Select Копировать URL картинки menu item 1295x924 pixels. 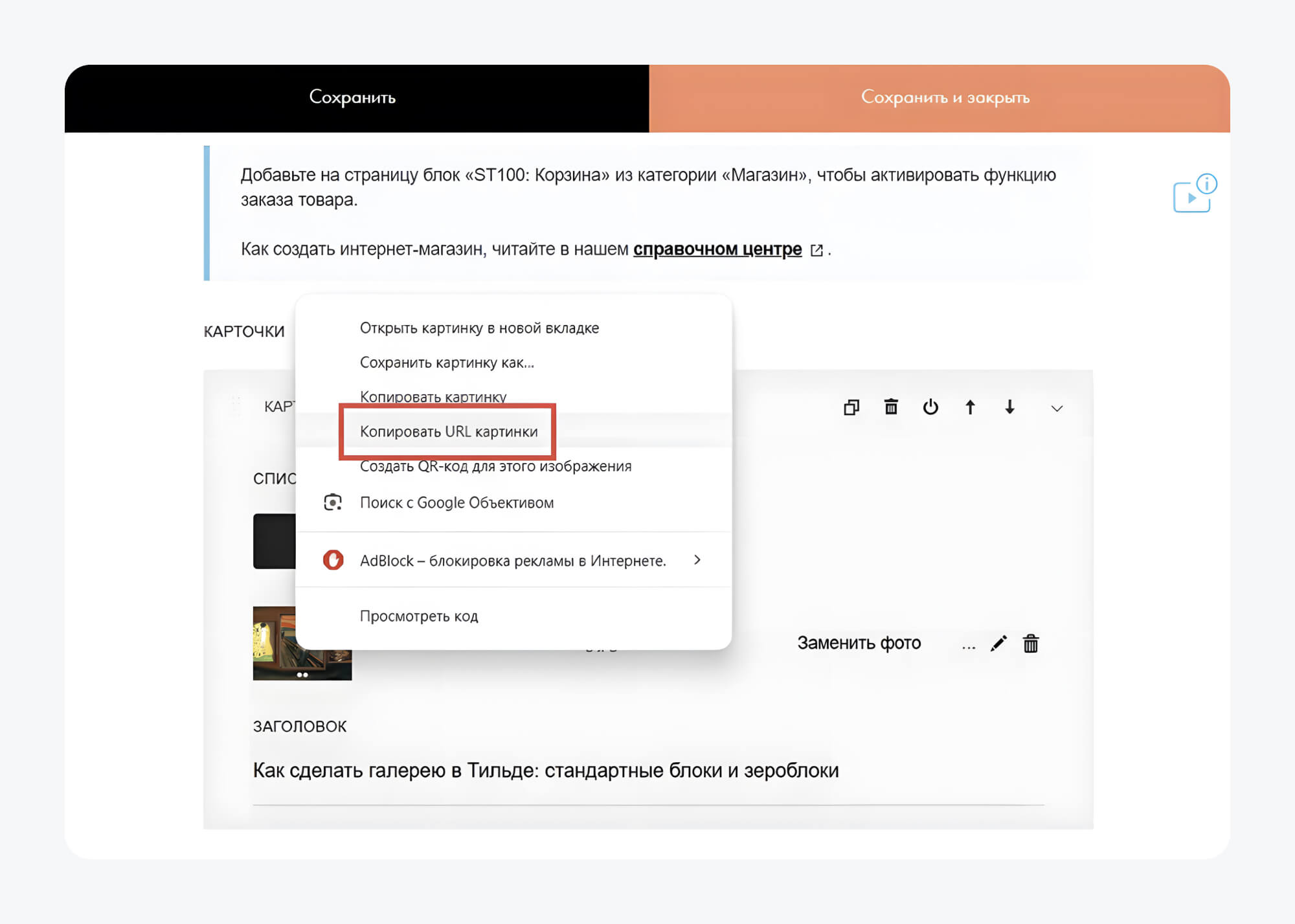point(448,432)
